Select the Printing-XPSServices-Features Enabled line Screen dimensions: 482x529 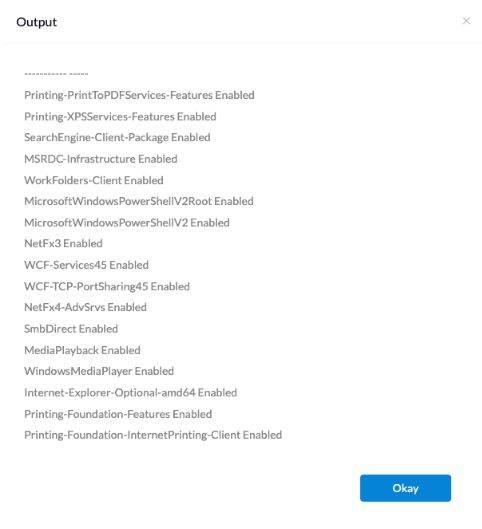(x=120, y=116)
